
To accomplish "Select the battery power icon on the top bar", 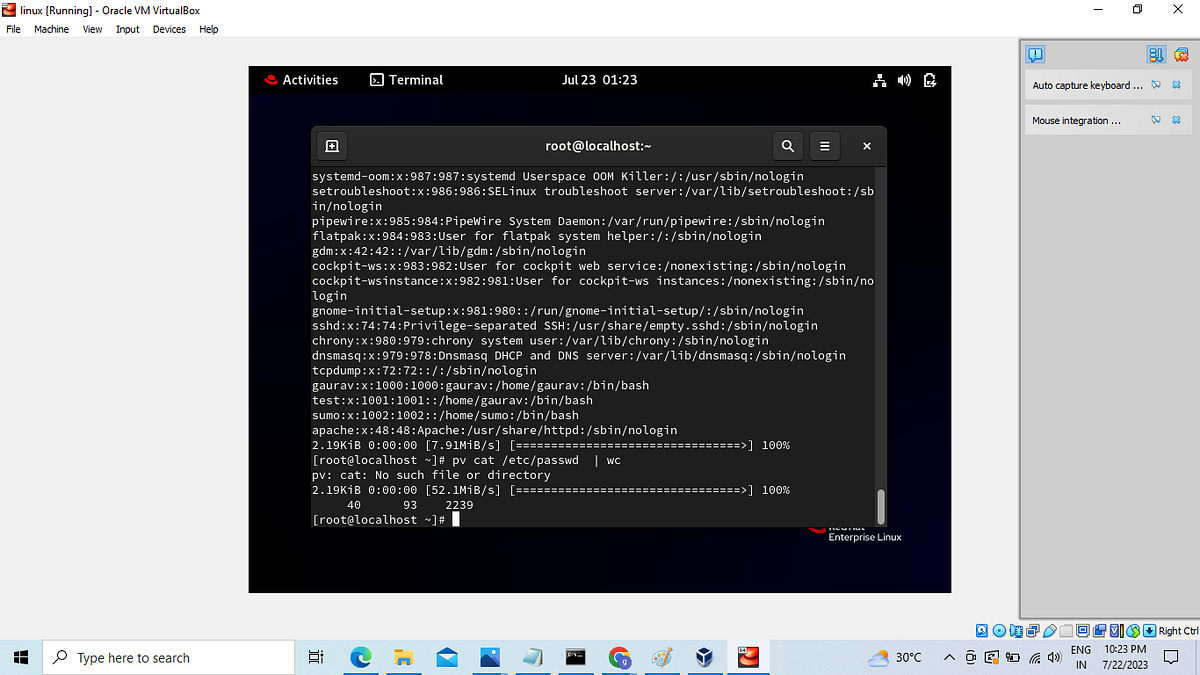I will point(930,80).
